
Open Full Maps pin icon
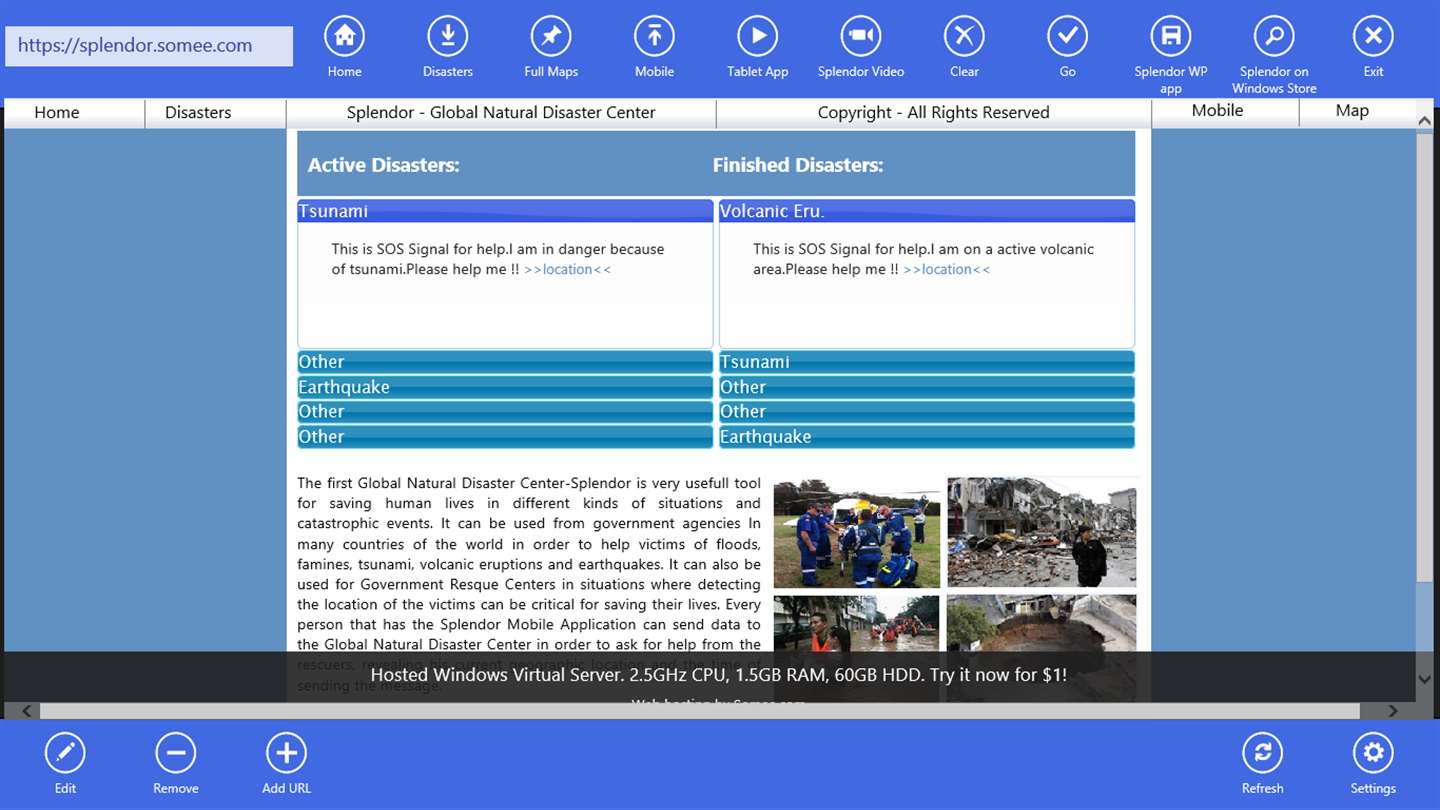coord(551,37)
